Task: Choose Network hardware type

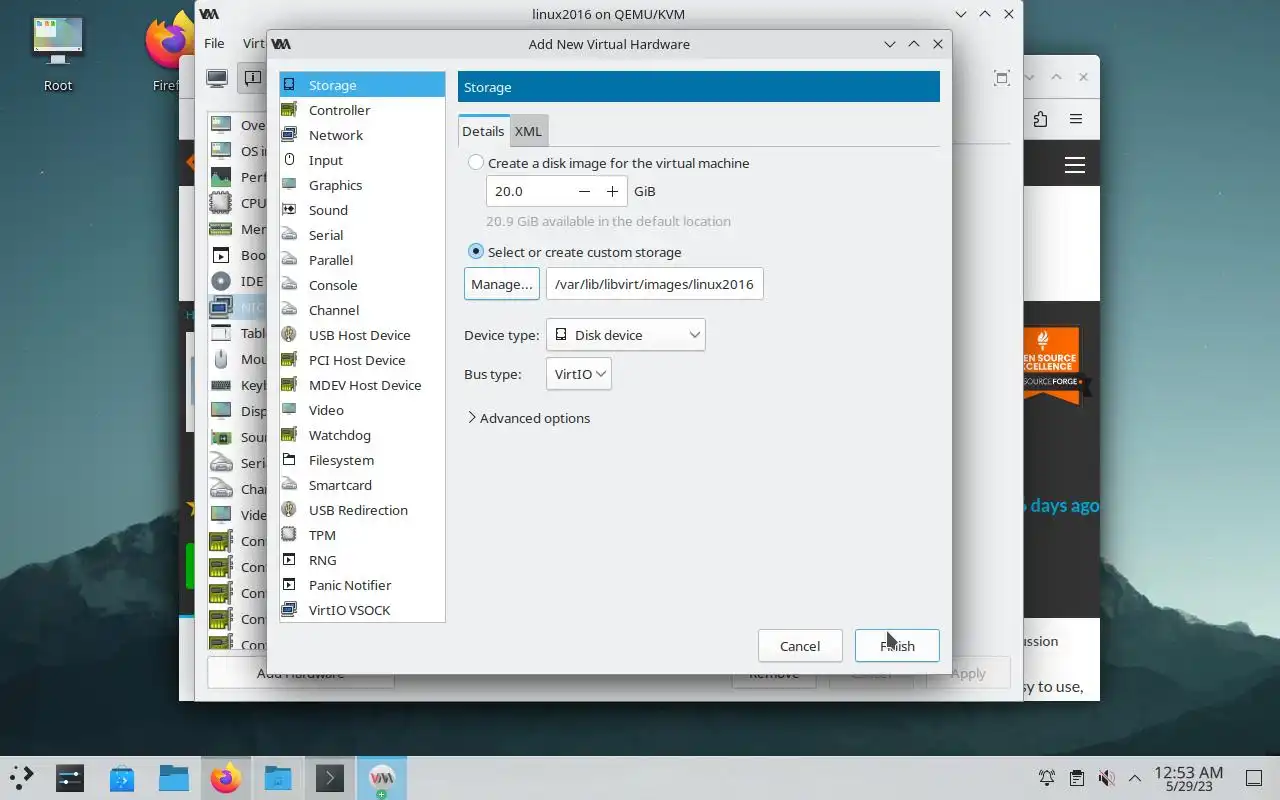Action: pyautogui.click(x=362, y=135)
